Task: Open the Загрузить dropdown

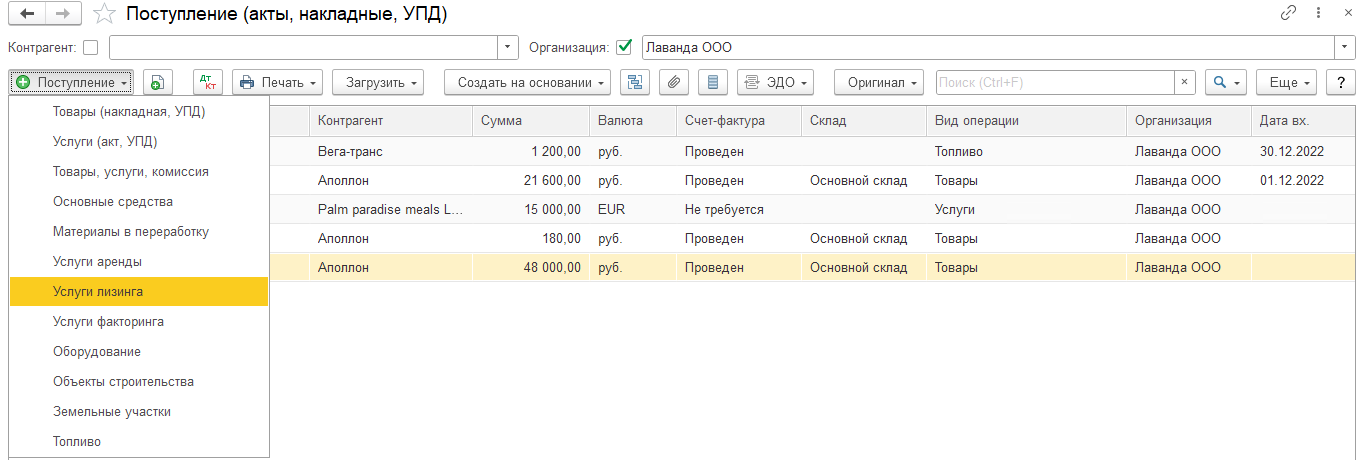Action: pyautogui.click(x=378, y=82)
